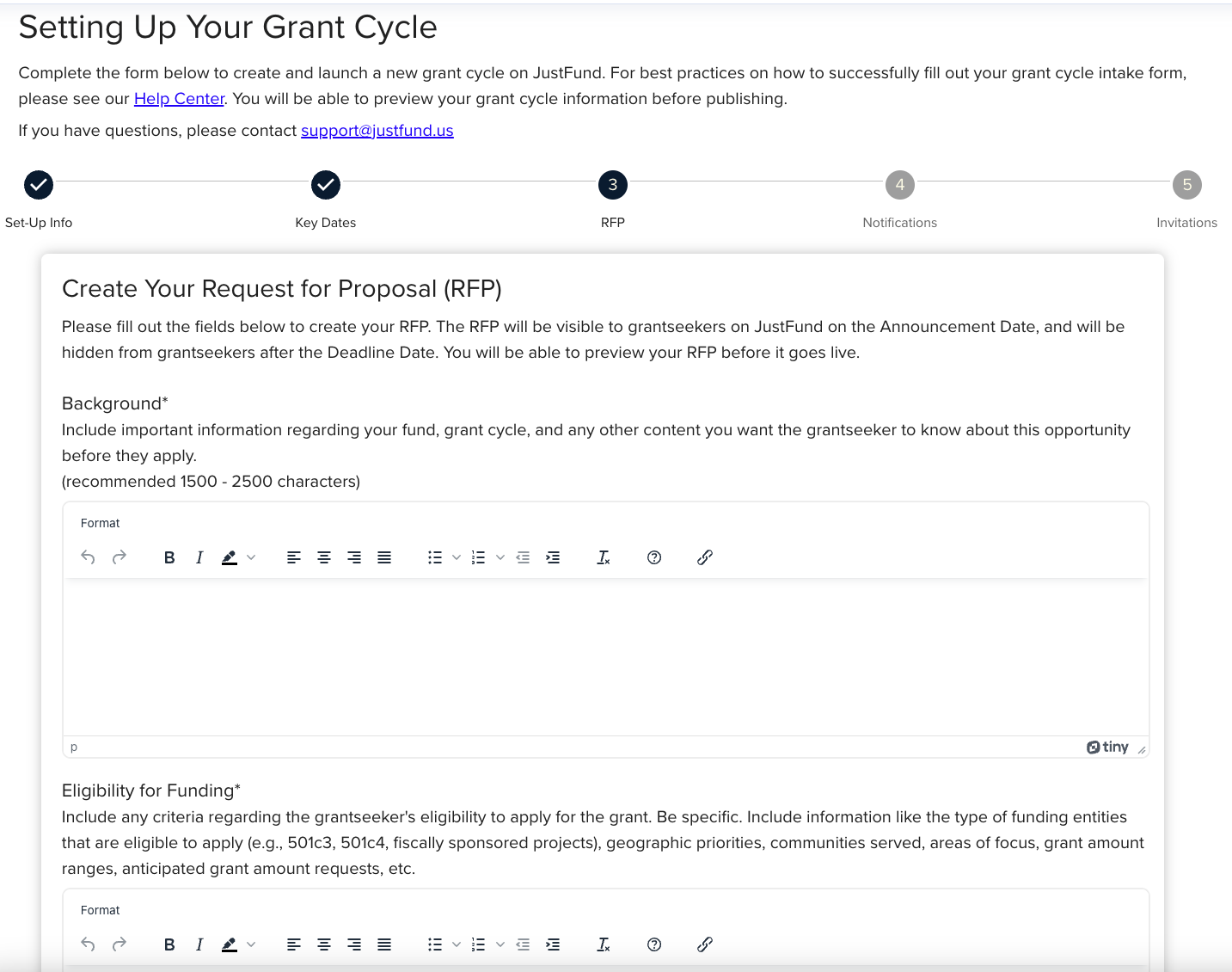Image resolution: width=1232 pixels, height=972 pixels.
Task: Open bullet list style dropdown in Eligibility editor
Action: pyautogui.click(x=457, y=944)
